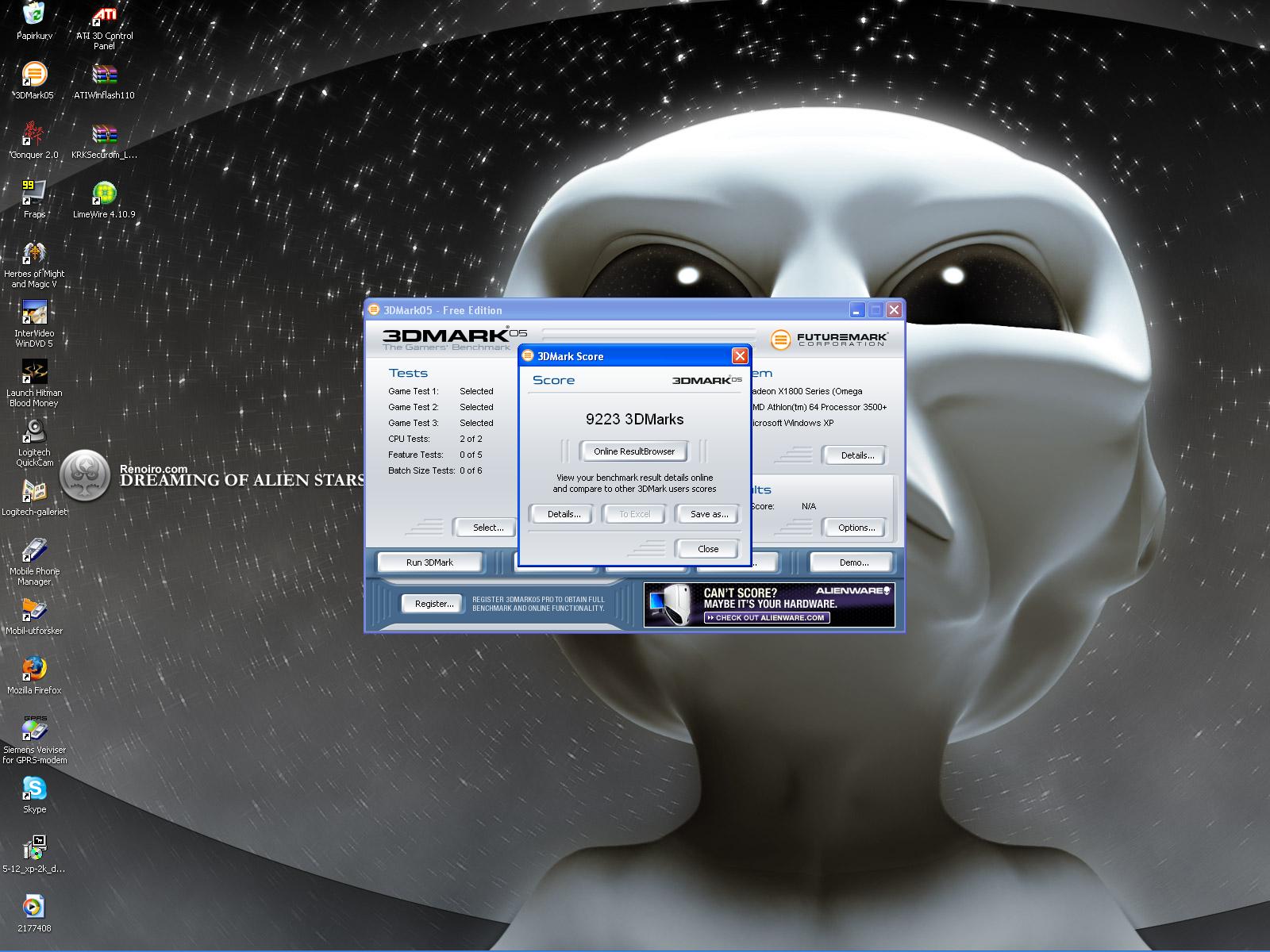Minimize the 3DMark05 Free Edition window
This screenshot has height=952, width=1270.
[x=857, y=310]
